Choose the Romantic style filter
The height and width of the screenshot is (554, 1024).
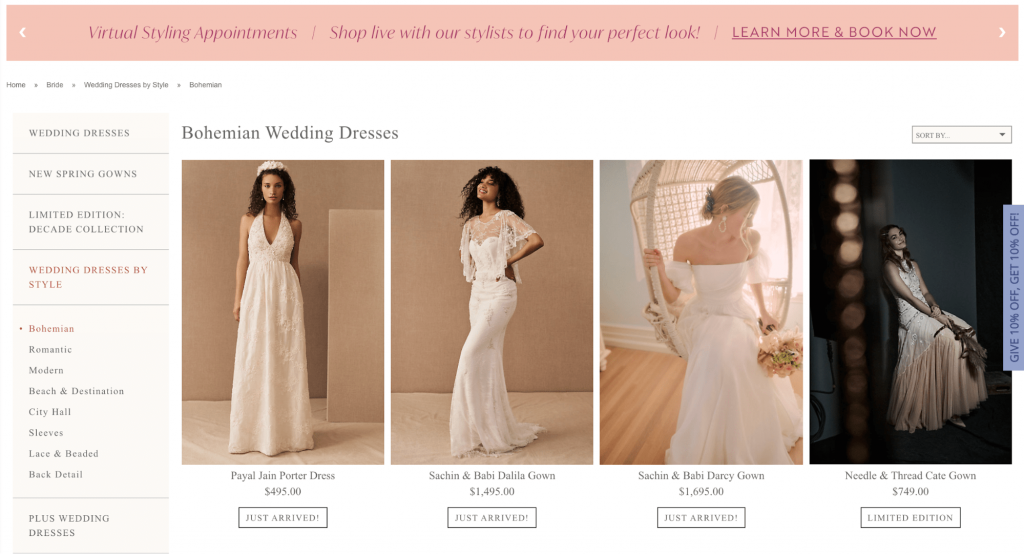[x=50, y=350]
